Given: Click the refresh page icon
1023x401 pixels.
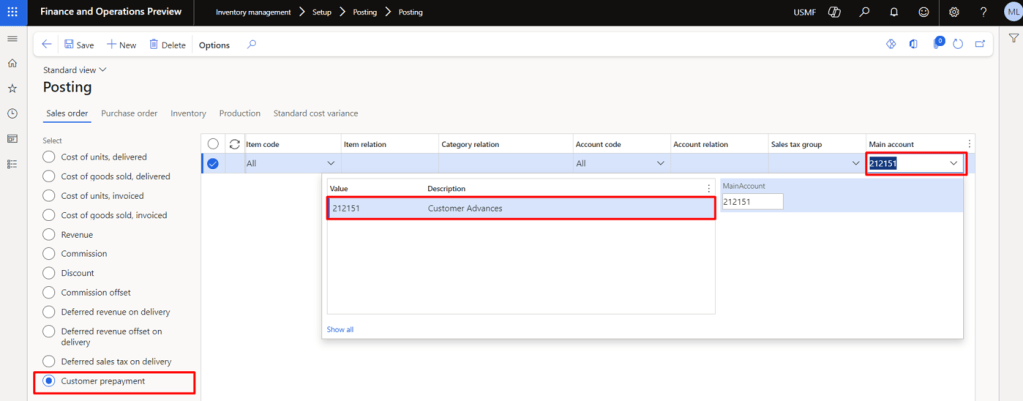Looking at the screenshot, I should pos(958,44).
